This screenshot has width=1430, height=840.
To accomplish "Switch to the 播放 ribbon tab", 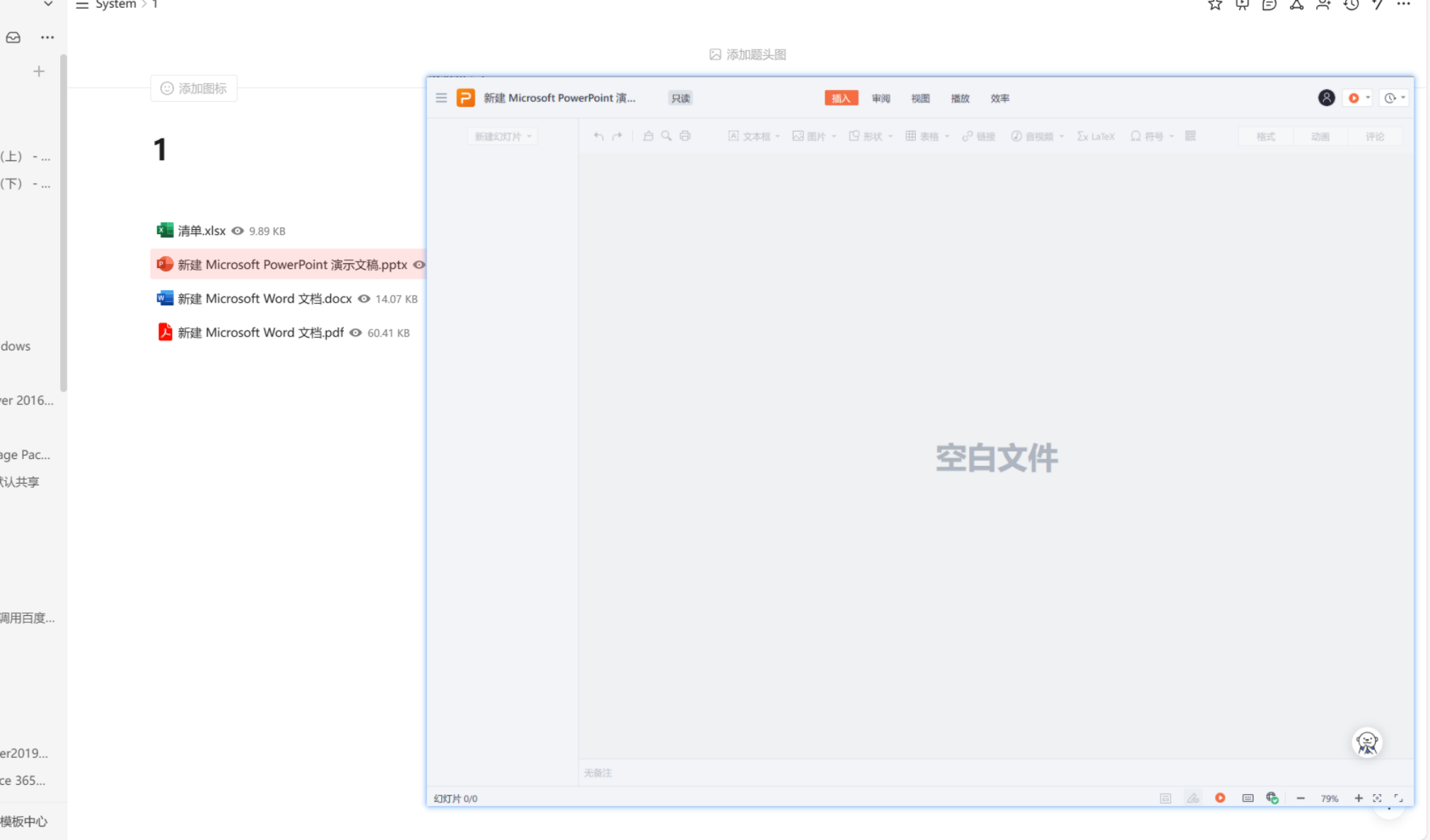I will (x=960, y=98).
